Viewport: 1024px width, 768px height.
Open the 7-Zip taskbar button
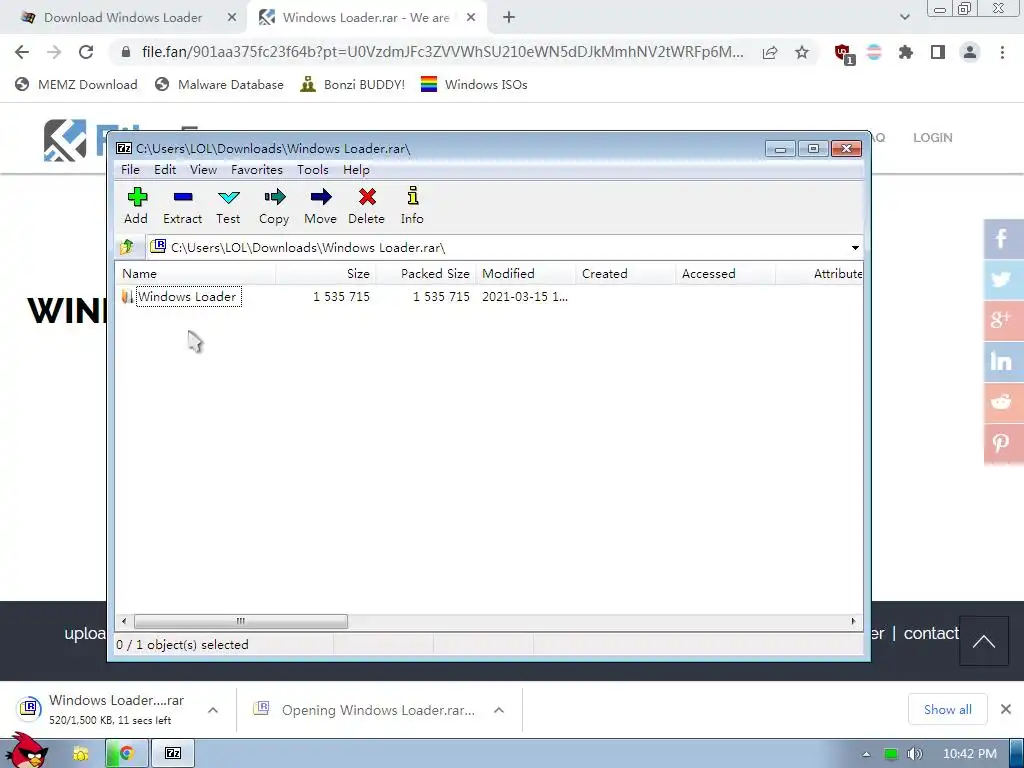tap(173, 754)
